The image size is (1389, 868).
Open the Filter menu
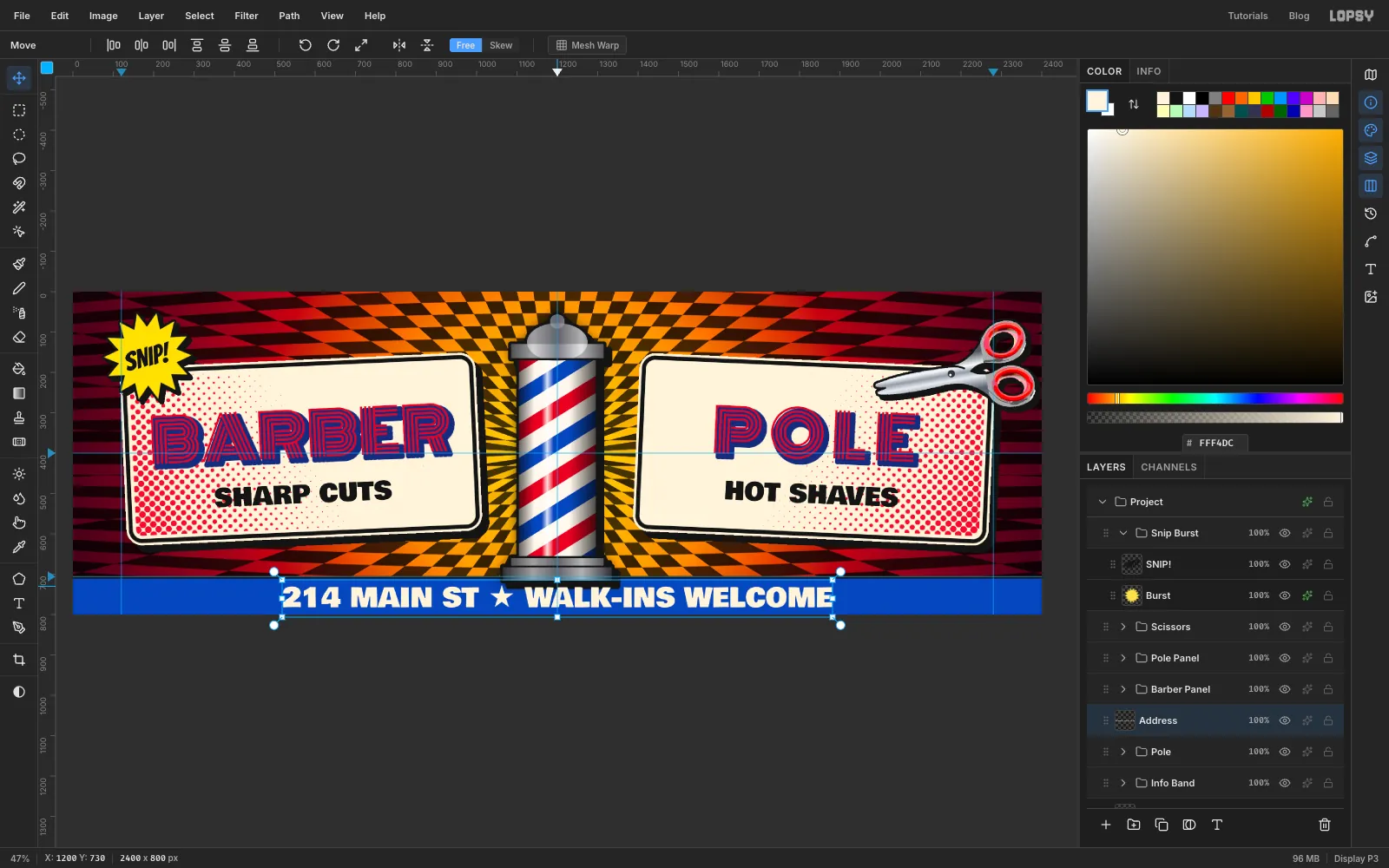point(247,16)
